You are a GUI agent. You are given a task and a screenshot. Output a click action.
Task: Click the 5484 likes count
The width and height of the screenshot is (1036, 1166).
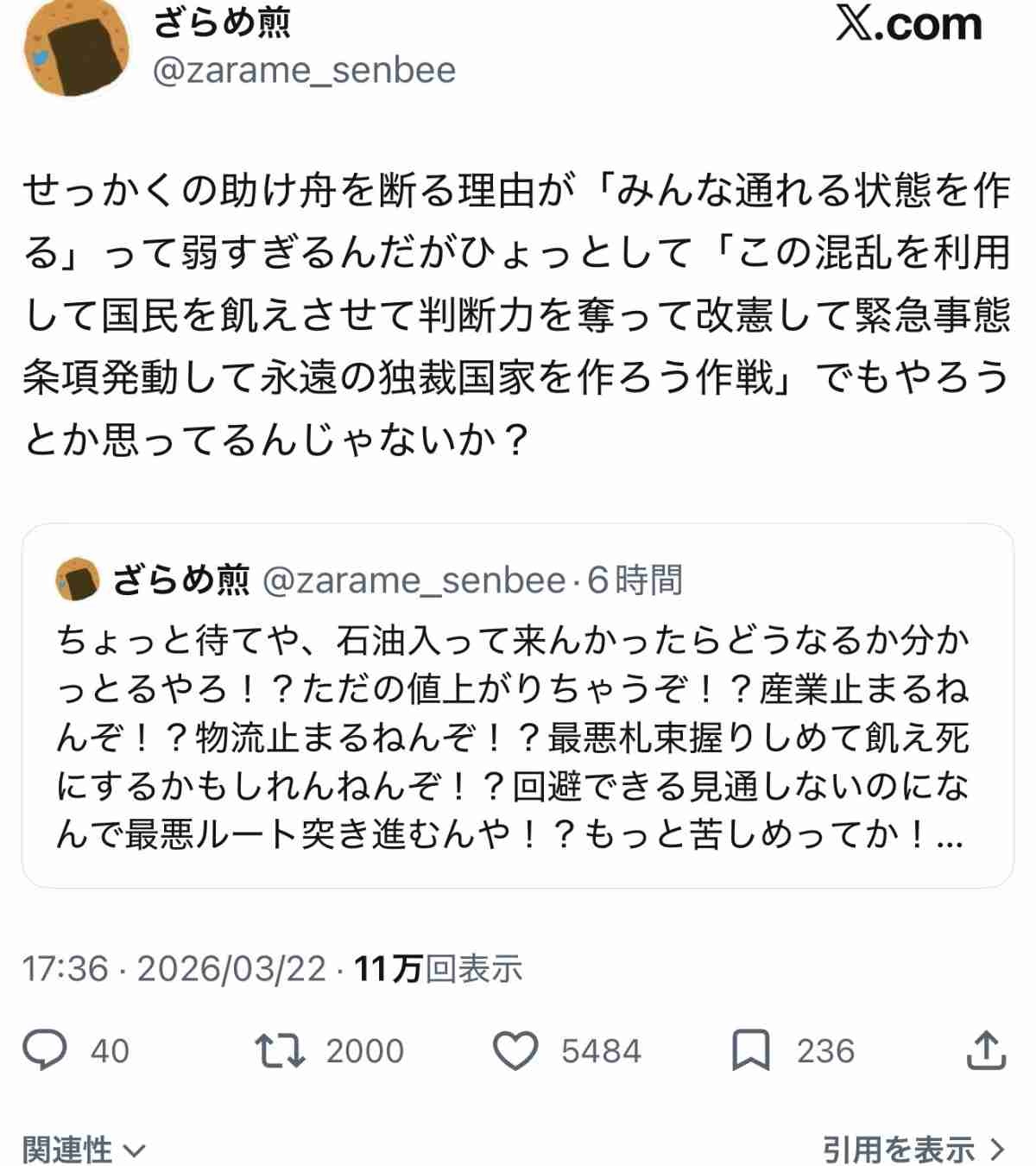pos(601,1051)
